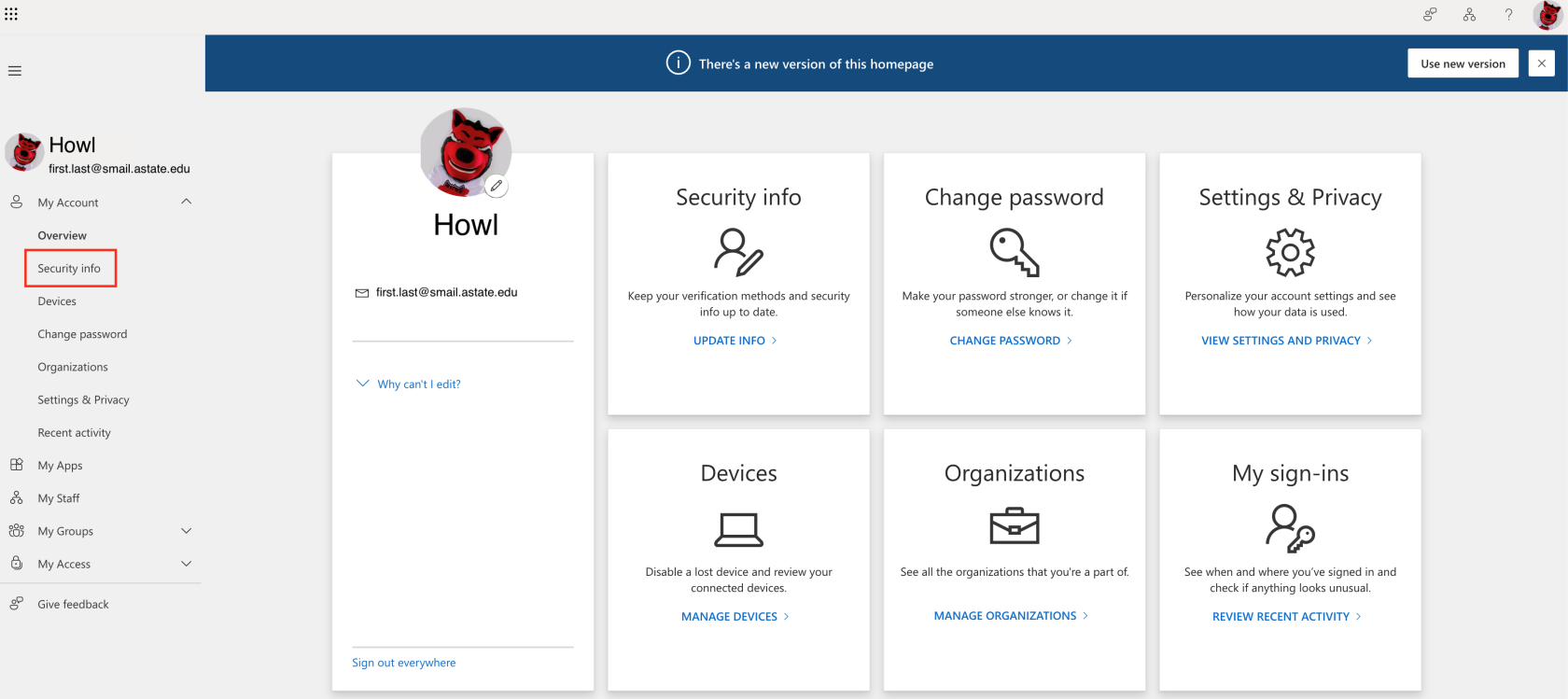Open the help question mark icon
Image resolution: width=1568 pixels, height=699 pixels.
tap(1508, 14)
